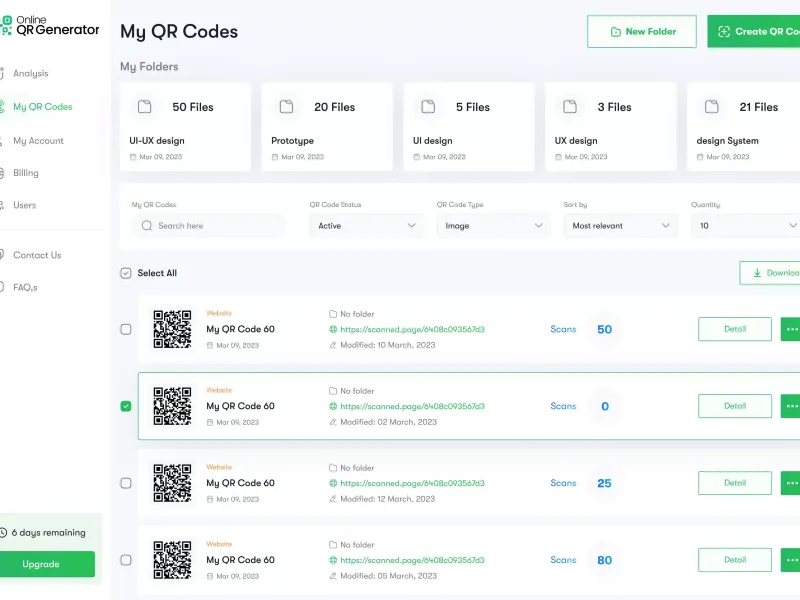Open My Account in the sidebar
The height and width of the screenshot is (600, 800).
pos(38,141)
